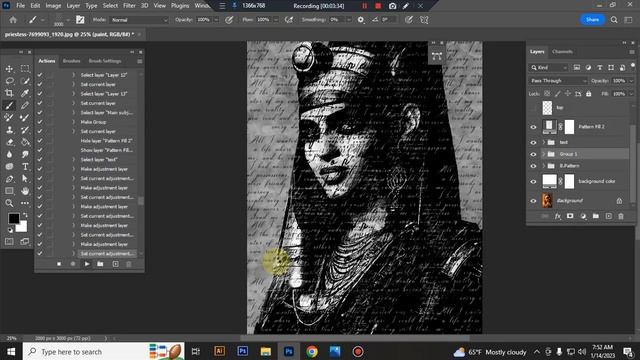Click lock all padlock icon in Layers panel

pyautogui.click(x=588, y=94)
